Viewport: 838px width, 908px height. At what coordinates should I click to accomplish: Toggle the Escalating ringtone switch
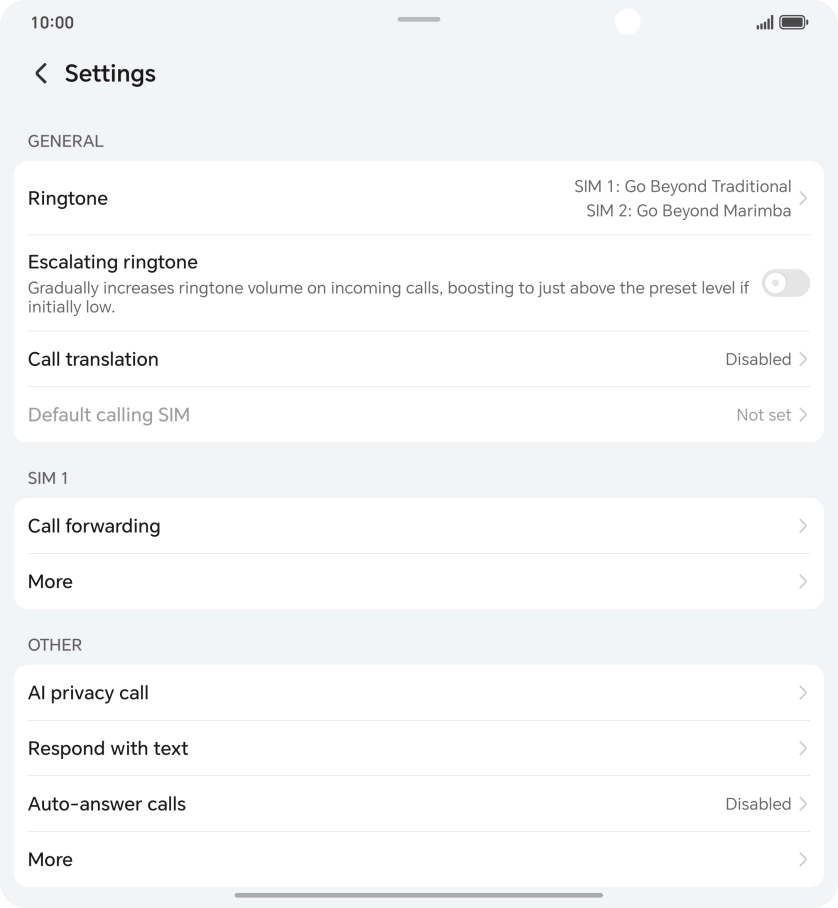point(785,284)
